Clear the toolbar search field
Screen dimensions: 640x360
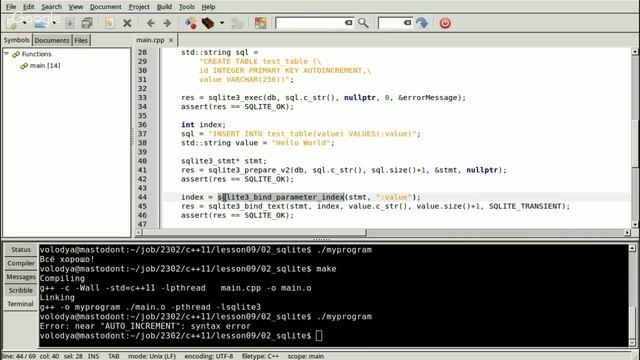click(x=349, y=23)
